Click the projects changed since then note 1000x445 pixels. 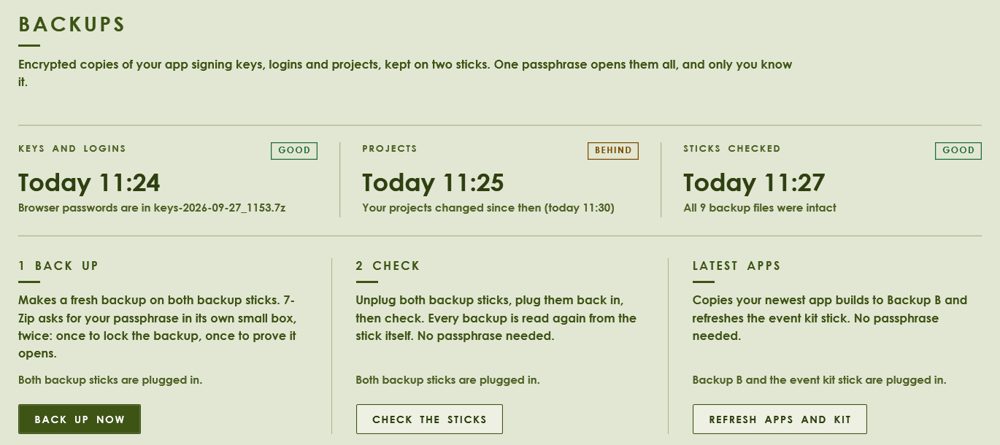click(x=488, y=208)
